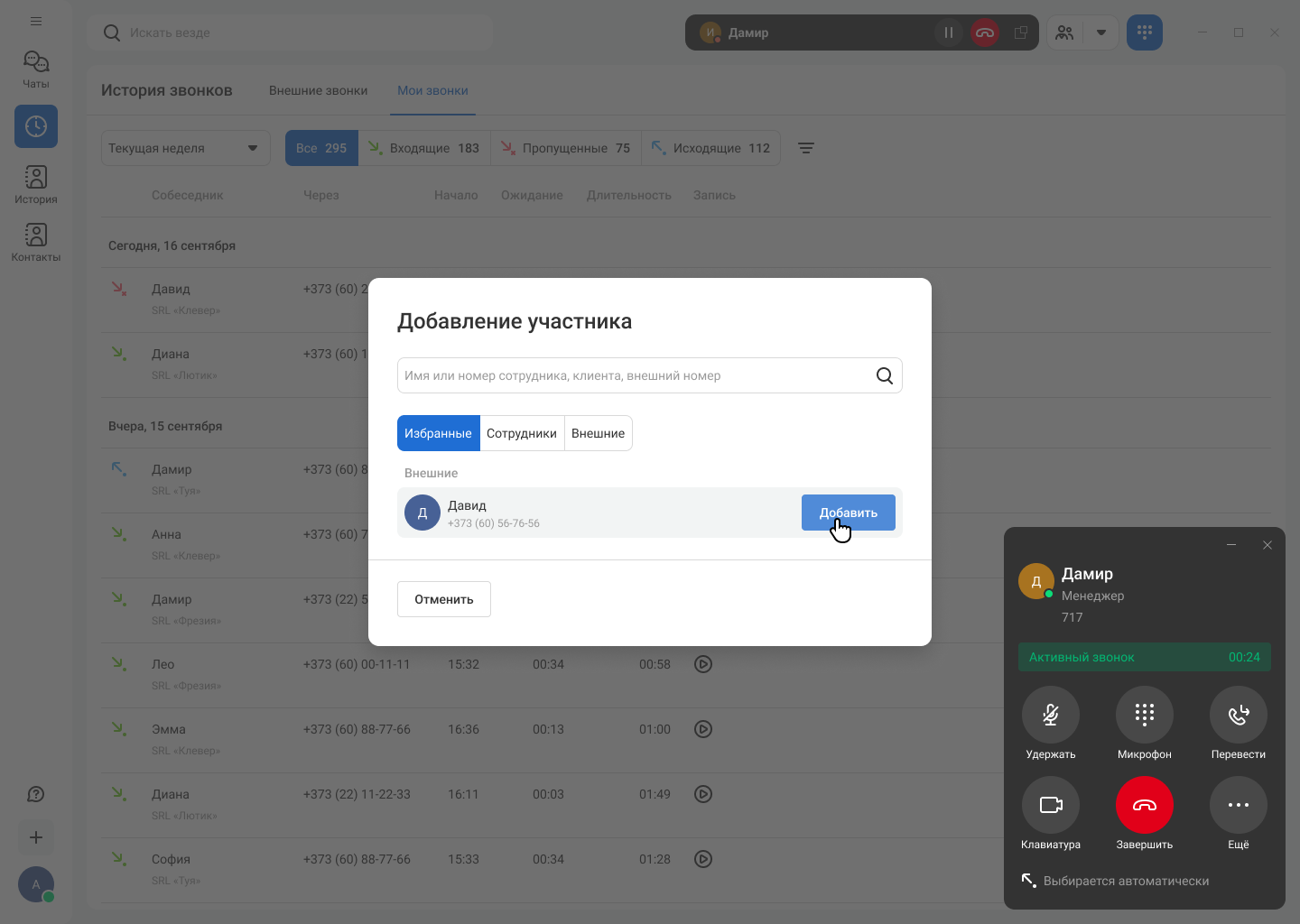Toggle the pause icon in top call bar
The height and width of the screenshot is (924, 1300).
[948, 32]
